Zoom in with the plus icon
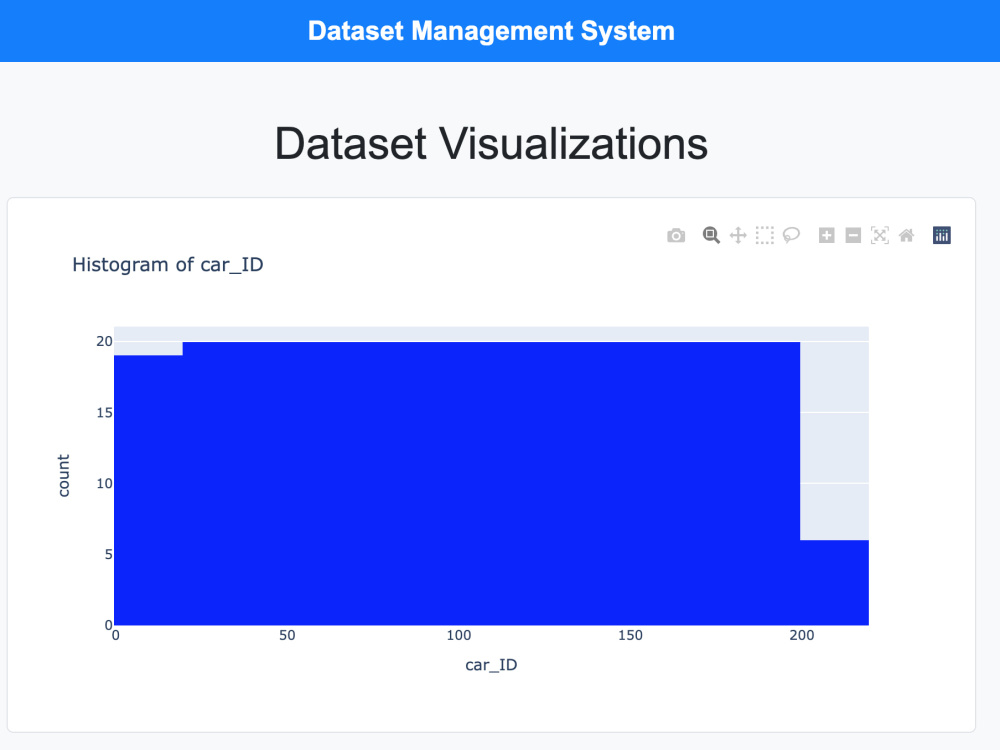Screen dimensions: 1000x750 [x=827, y=235]
